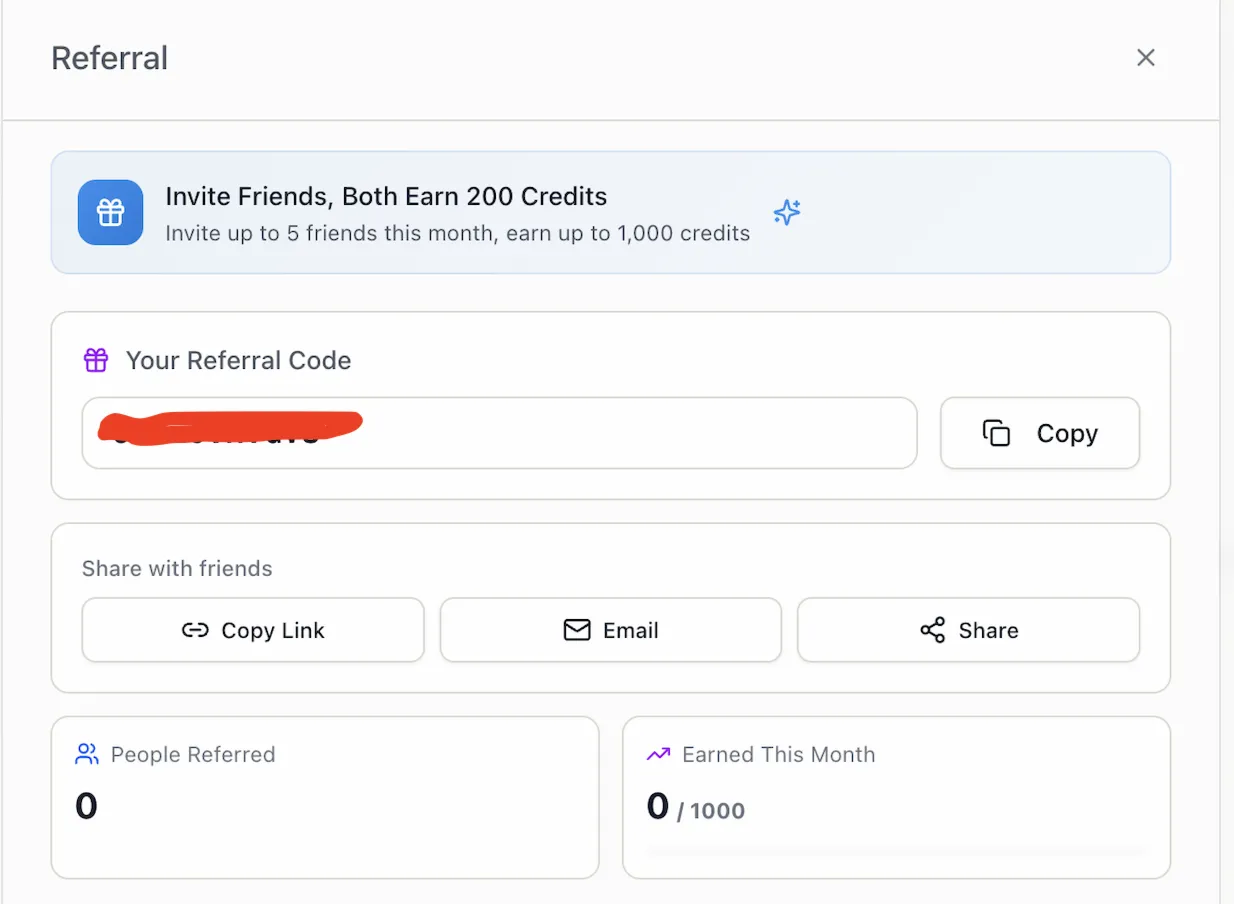The width and height of the screenshot is (1234, 904).
Task: Click the envelope icon in Email button
Action: pyautogui.click(x=577, y=630)
